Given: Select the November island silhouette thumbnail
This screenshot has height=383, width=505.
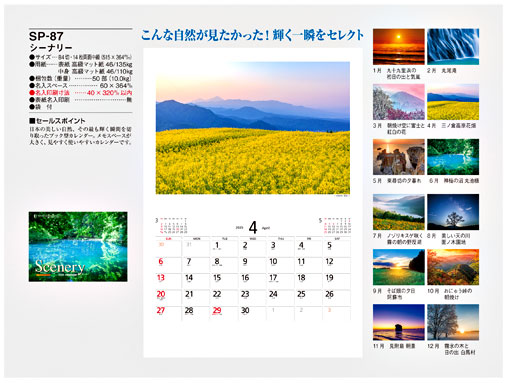Looking at the screenshot, I should point(398,322).
